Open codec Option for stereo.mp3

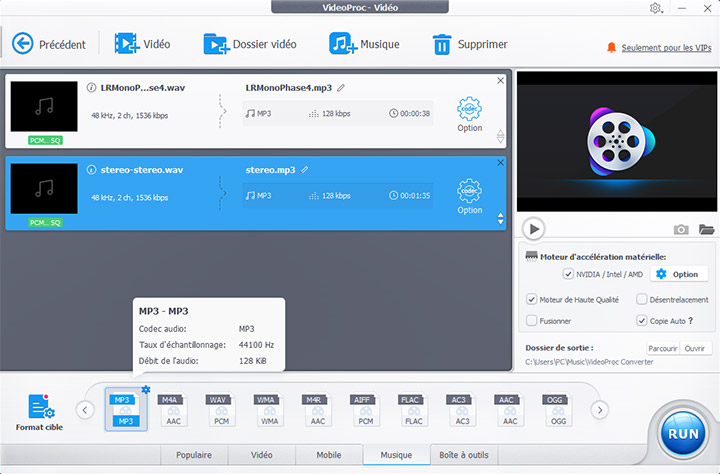pyautogui.click(x=469, y=197)
